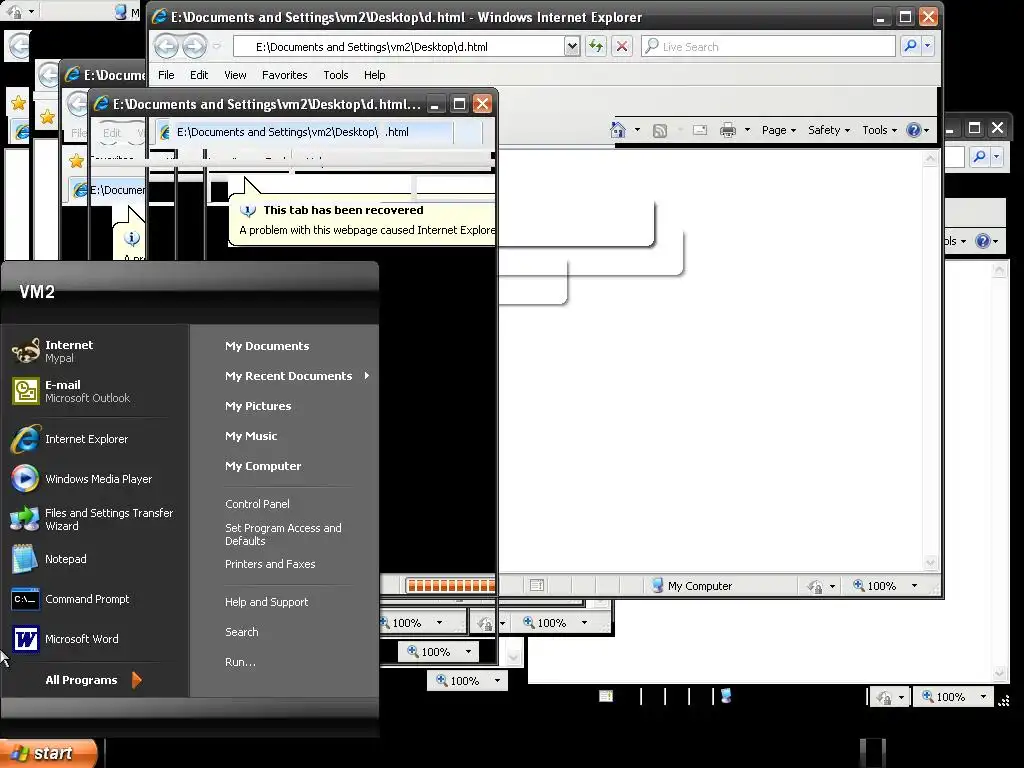
Task: Open the Tools menu in menu bar
Action: (x=336, y=75)
